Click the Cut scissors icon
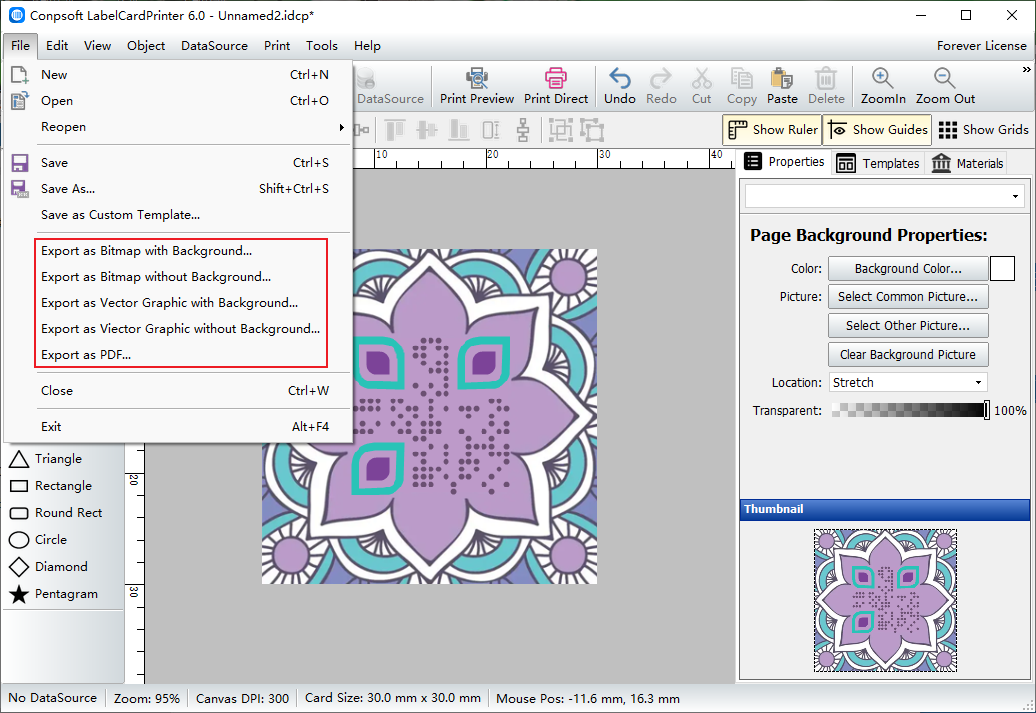 tap(701, 78)
